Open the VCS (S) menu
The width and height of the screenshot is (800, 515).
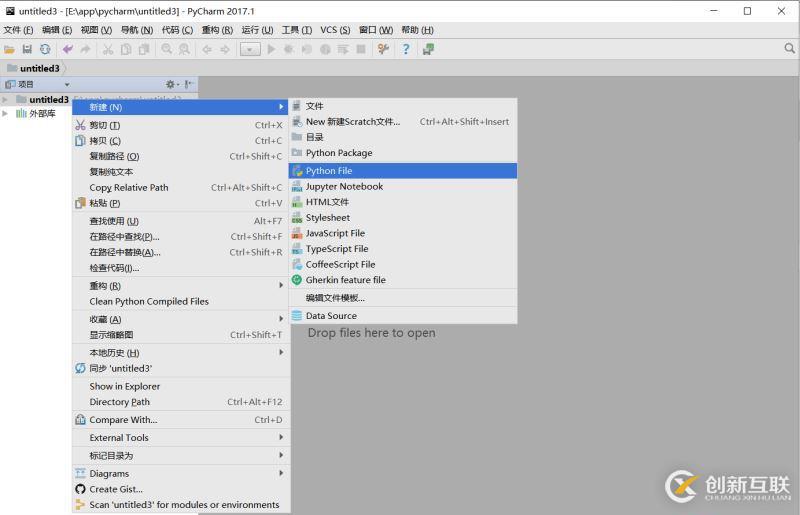click(x=335, y=30)
